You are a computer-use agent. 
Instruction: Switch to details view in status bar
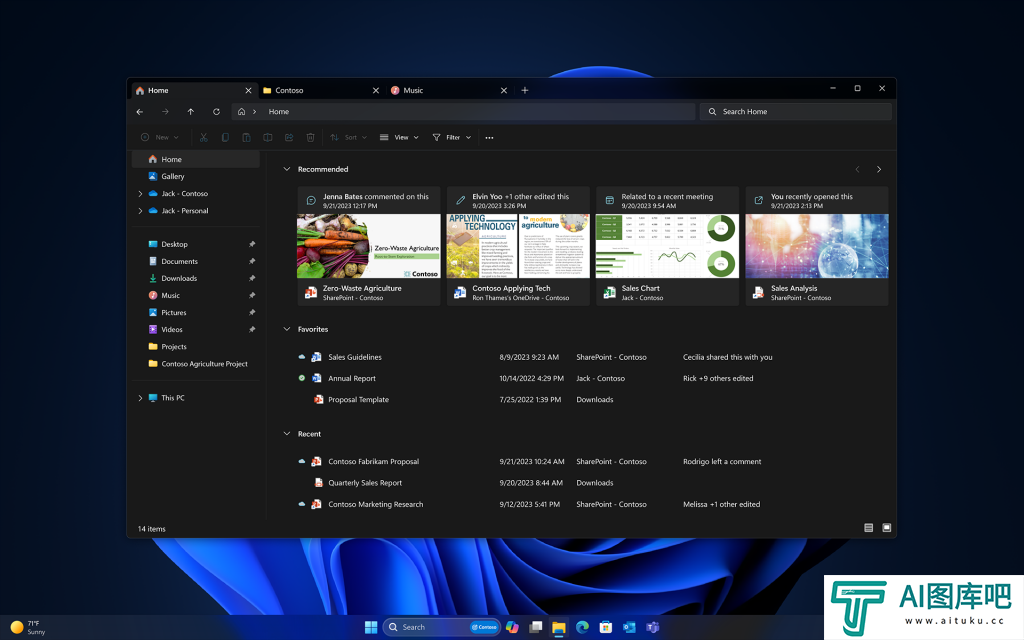point(869,528)
